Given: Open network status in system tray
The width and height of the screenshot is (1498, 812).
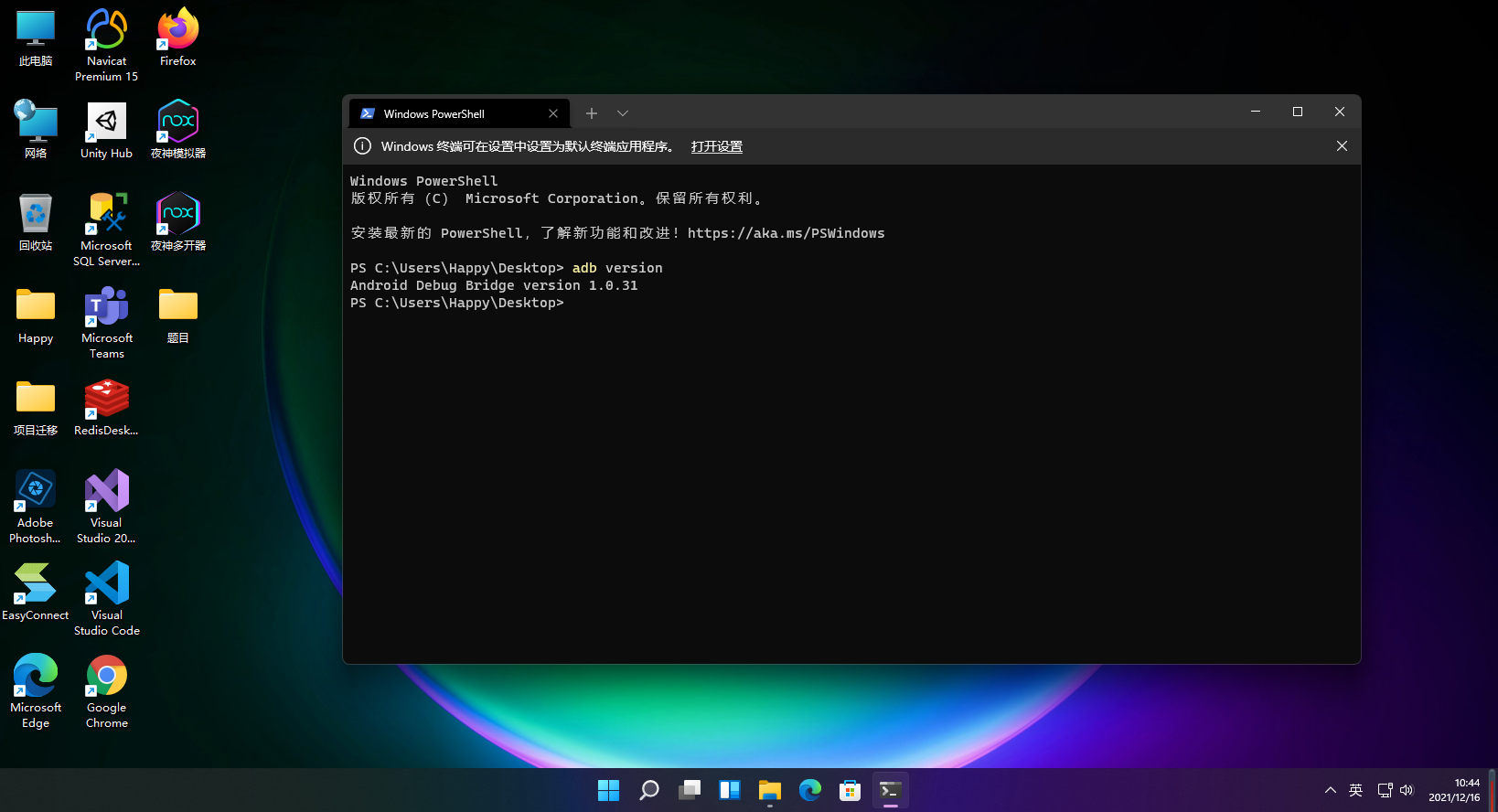Looking at the screenshot, I should [x=1385, y=790].
